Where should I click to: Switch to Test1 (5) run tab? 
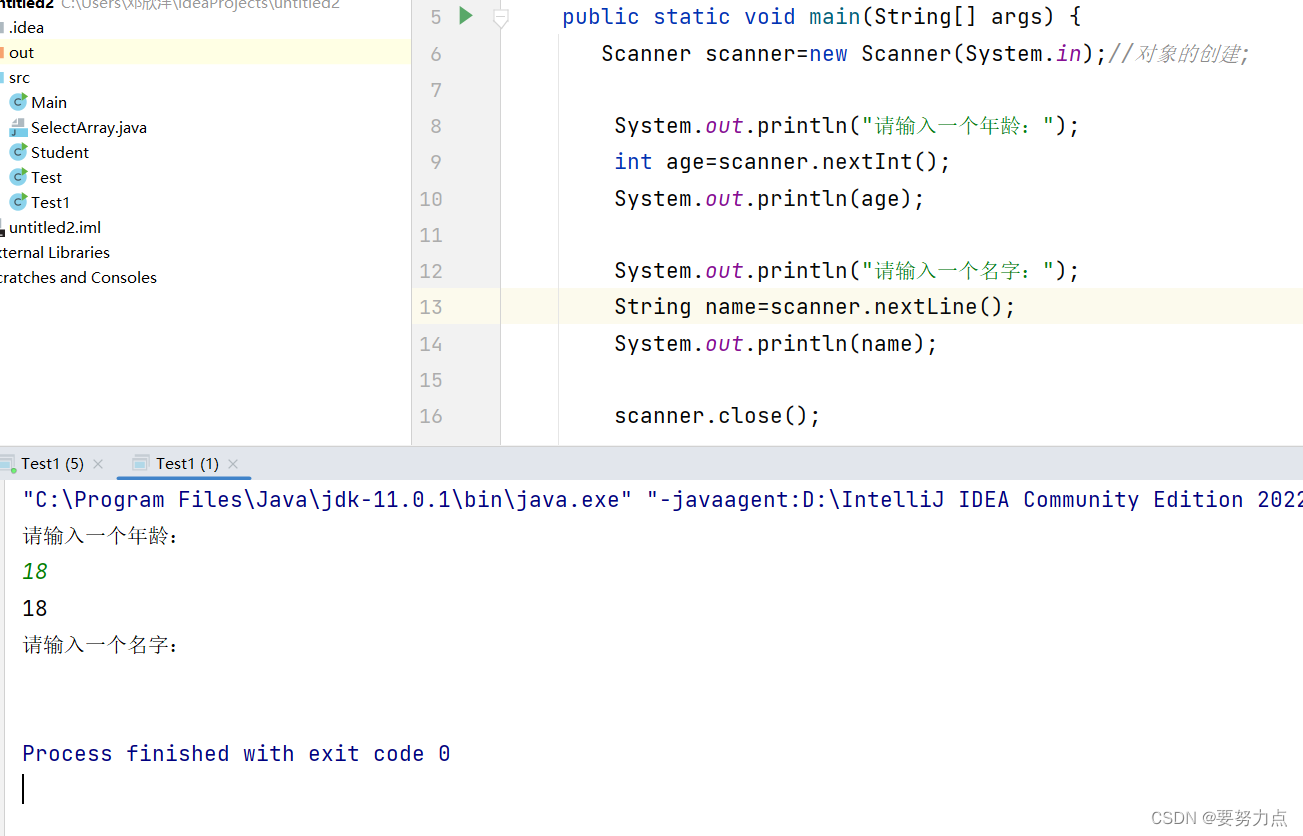52,463
